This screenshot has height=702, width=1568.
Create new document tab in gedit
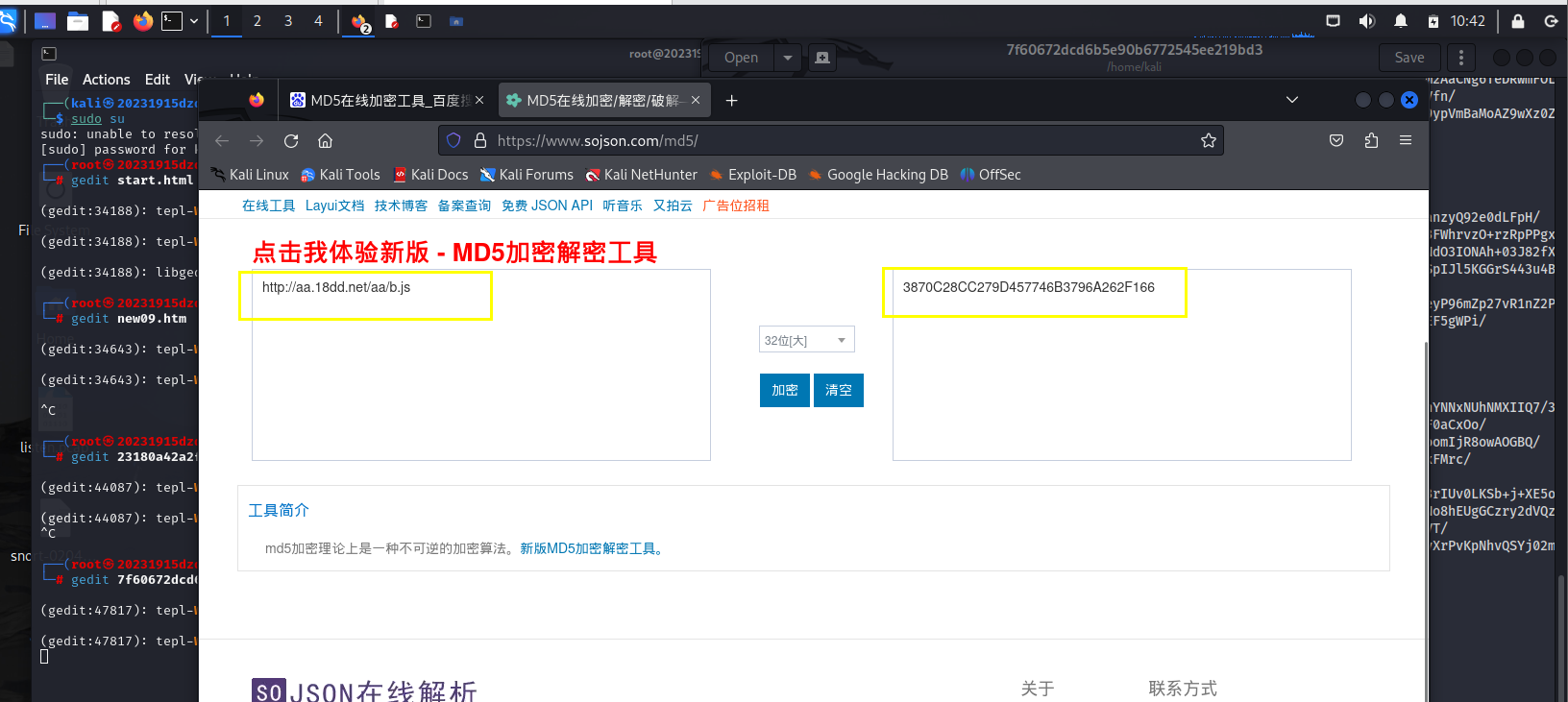point(822,58)
